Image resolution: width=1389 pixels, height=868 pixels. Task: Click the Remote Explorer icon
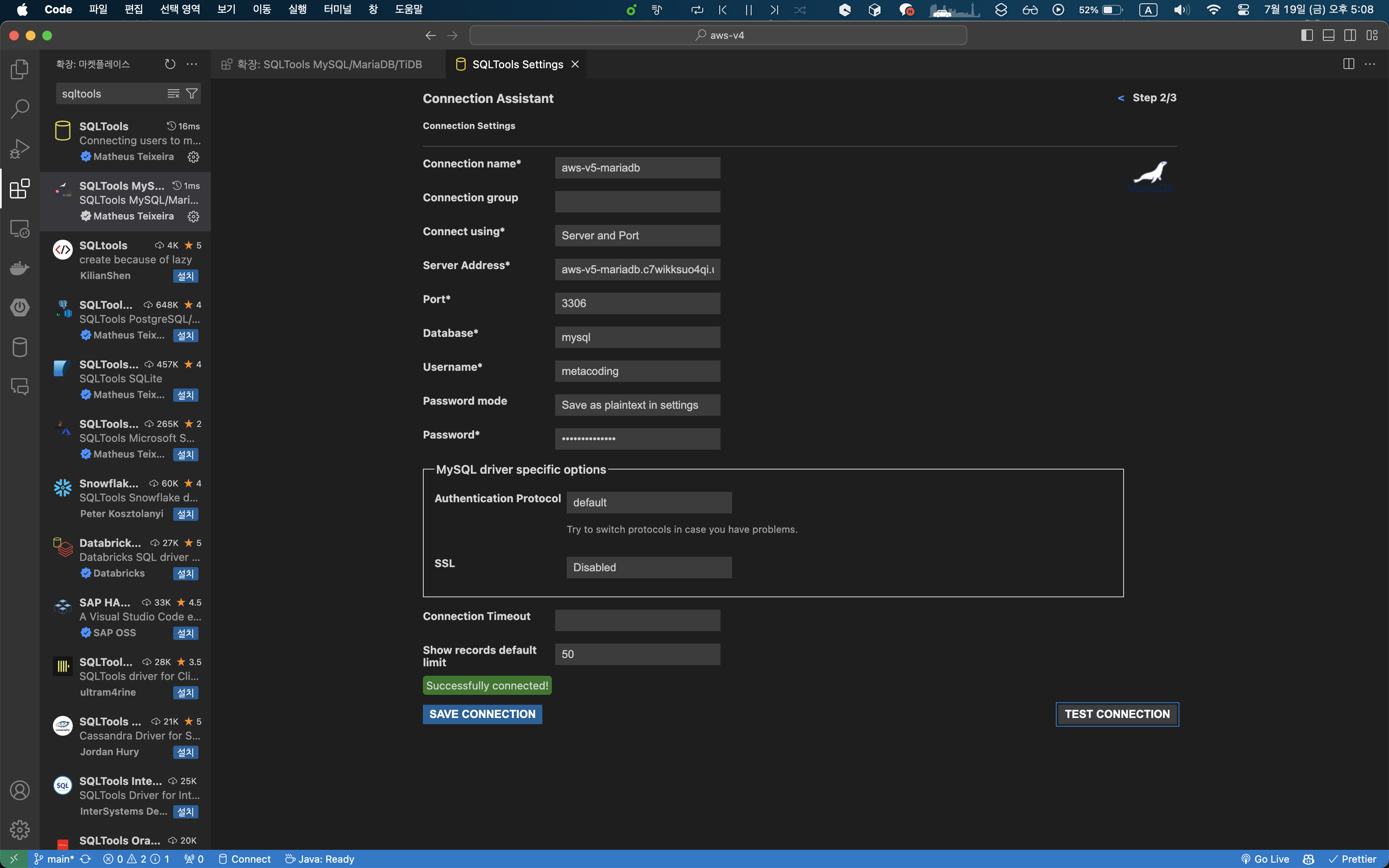(19, 229)
